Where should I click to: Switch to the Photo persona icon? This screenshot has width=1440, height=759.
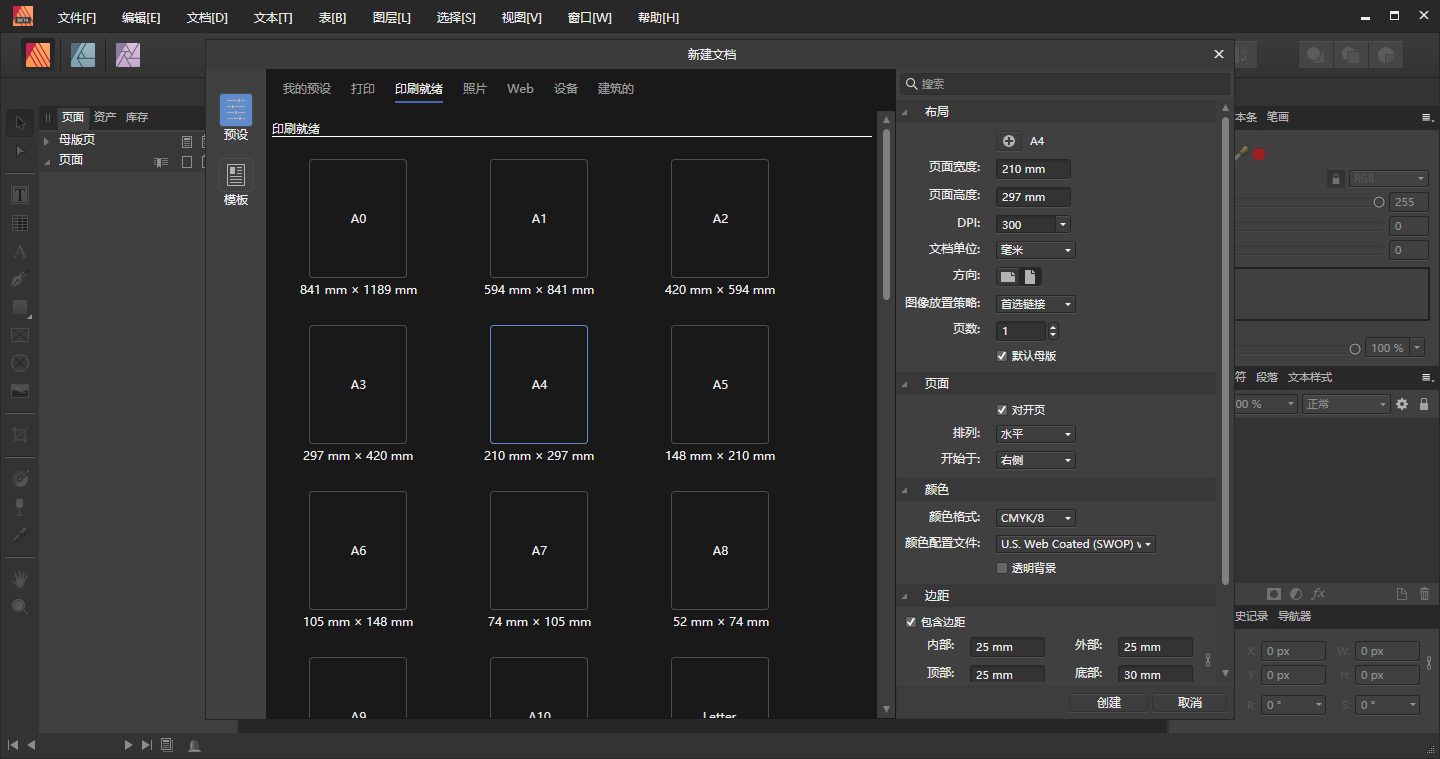[x=128, y=55]
